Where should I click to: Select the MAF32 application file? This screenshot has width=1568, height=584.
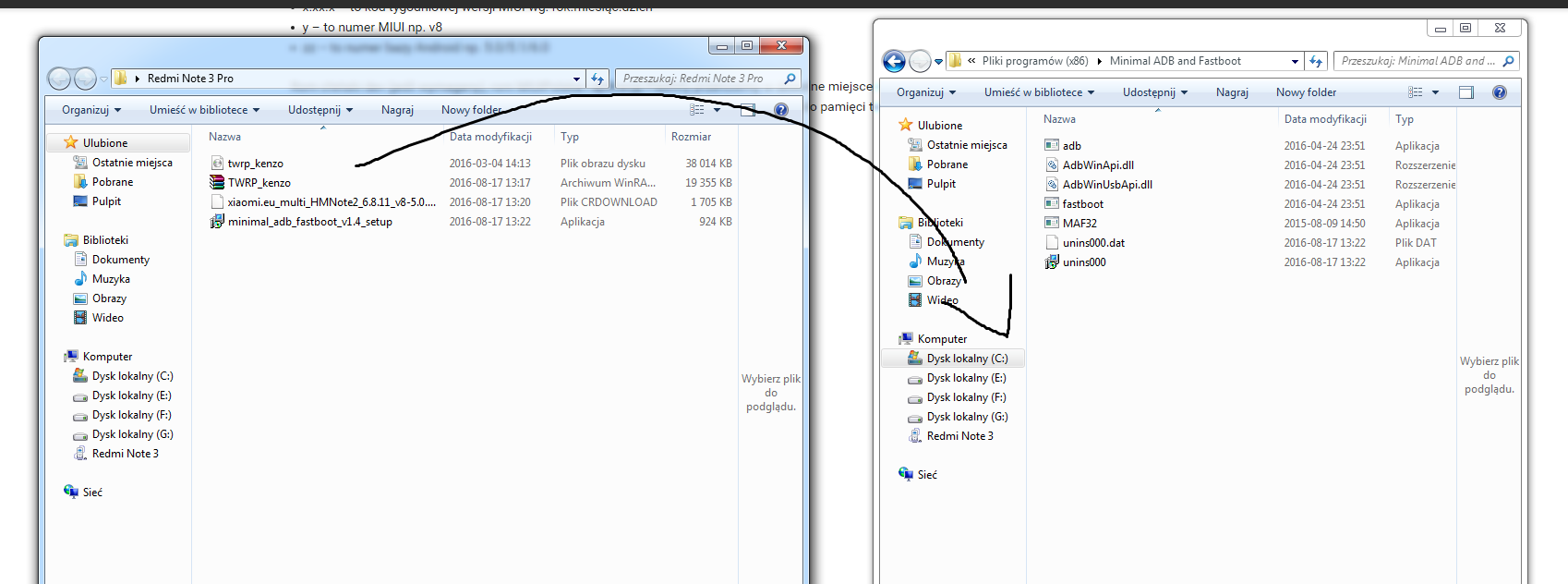pos(1079,224)
